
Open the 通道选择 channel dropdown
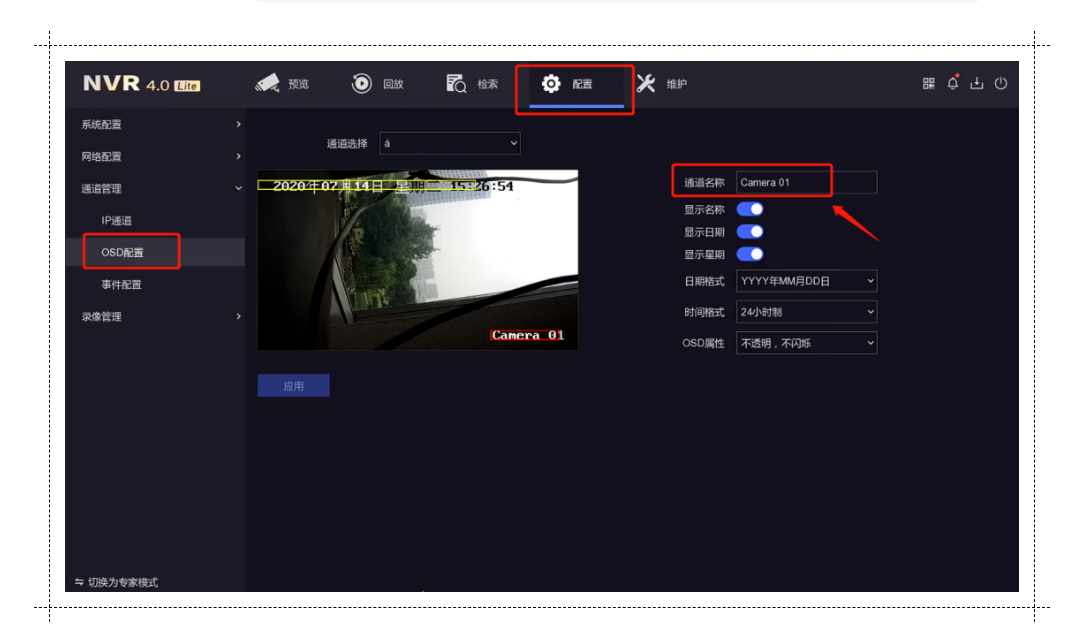point(449,143)
